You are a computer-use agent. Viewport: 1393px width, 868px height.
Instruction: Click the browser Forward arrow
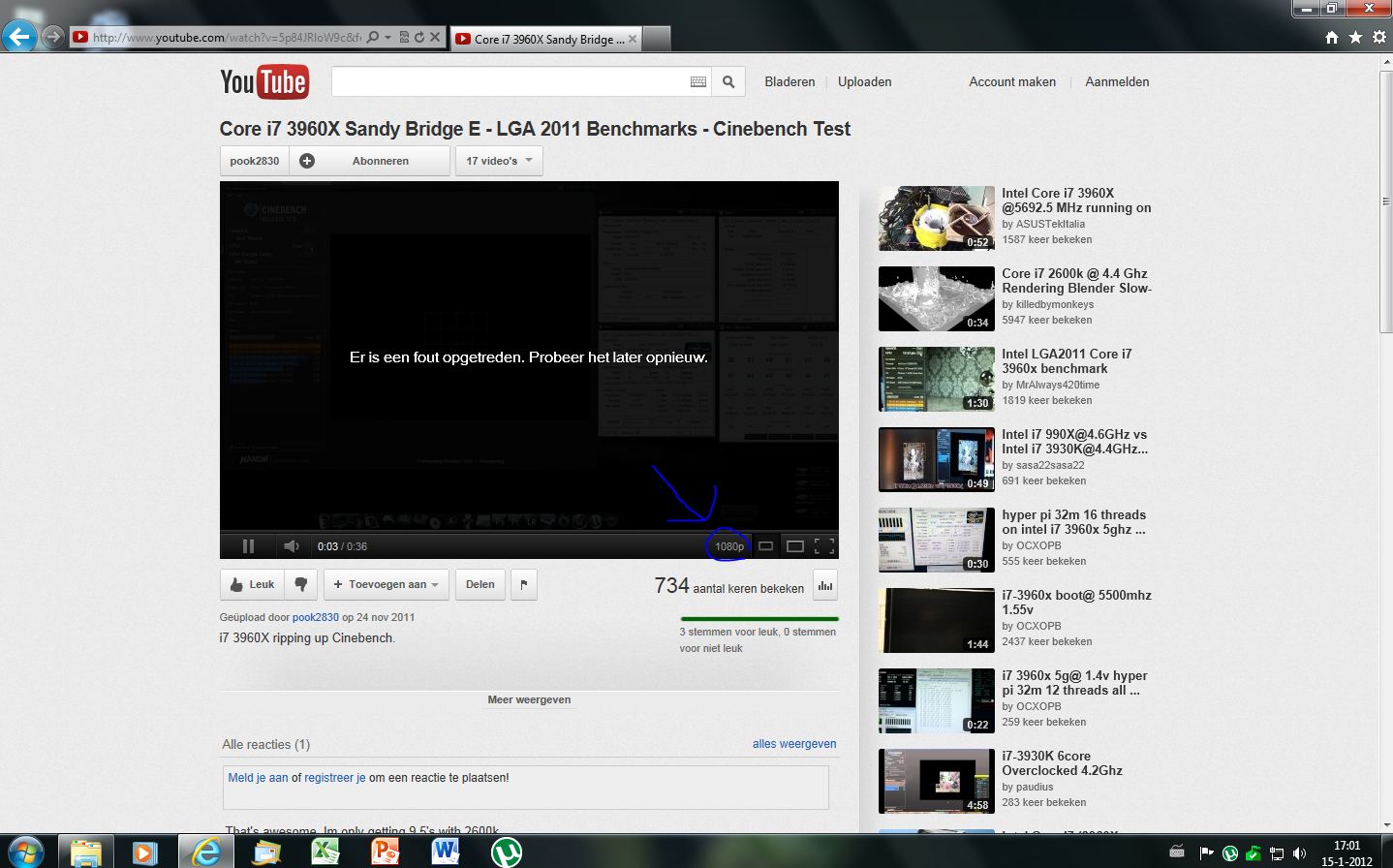tap(53, 38)
